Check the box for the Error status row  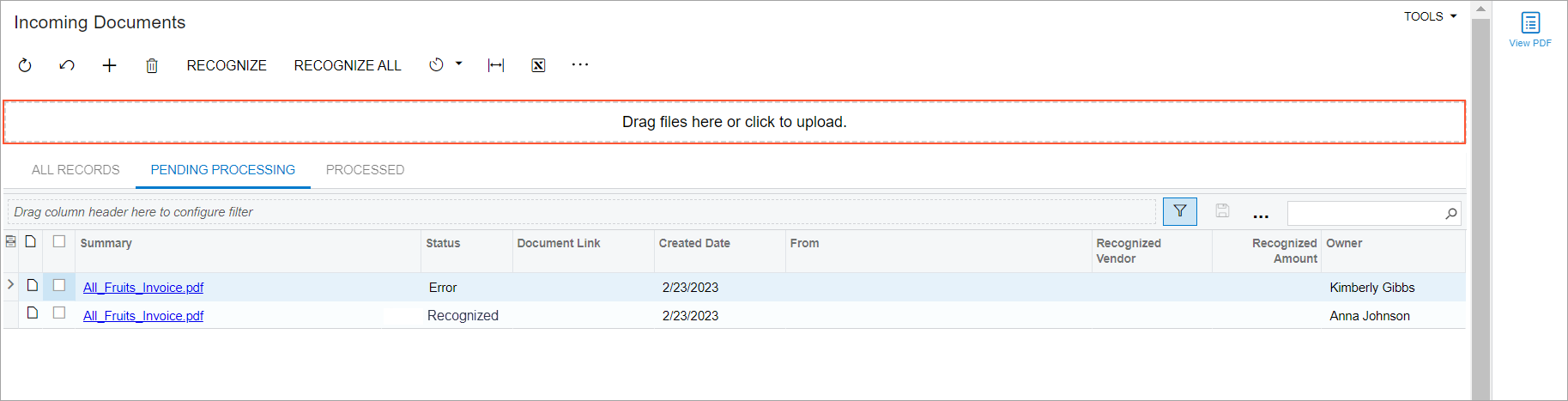[x=59, y=285]
